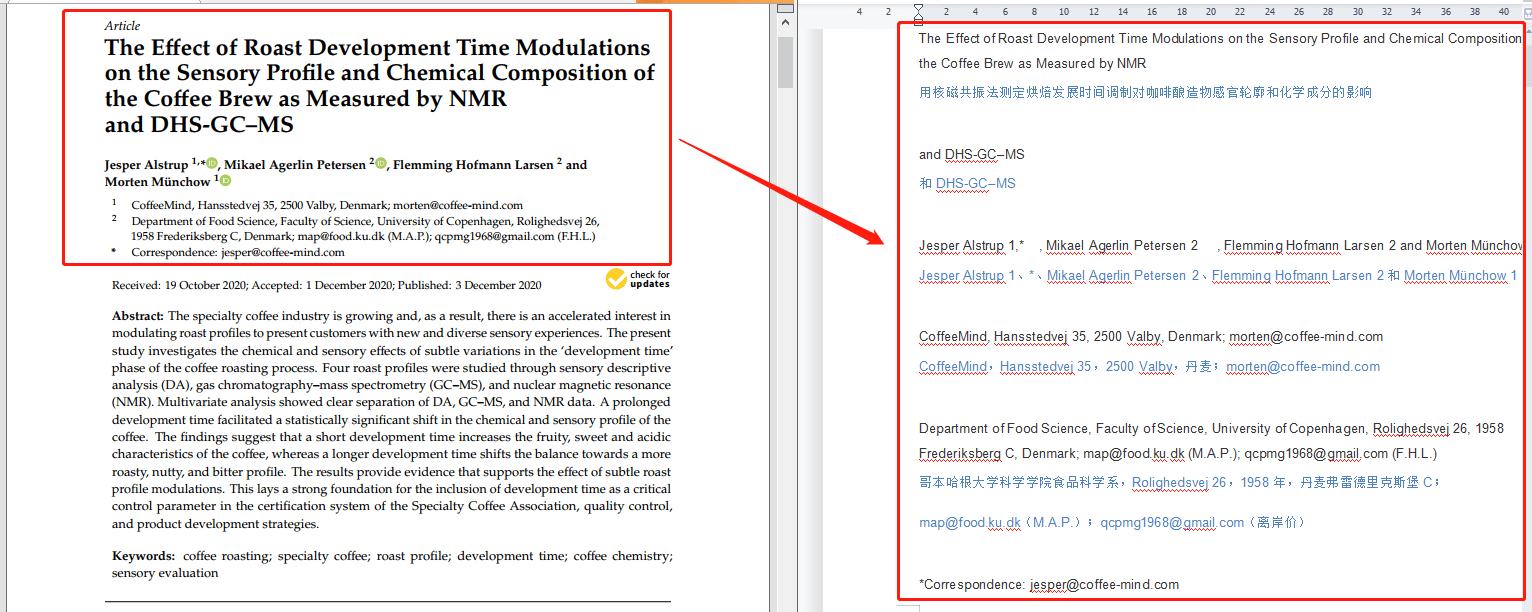Viewport: 1532px width, 612px height.
Task: Click ORCID icon next to Morten Münchow
Action: pyautogui.click(x=225, y=181)
